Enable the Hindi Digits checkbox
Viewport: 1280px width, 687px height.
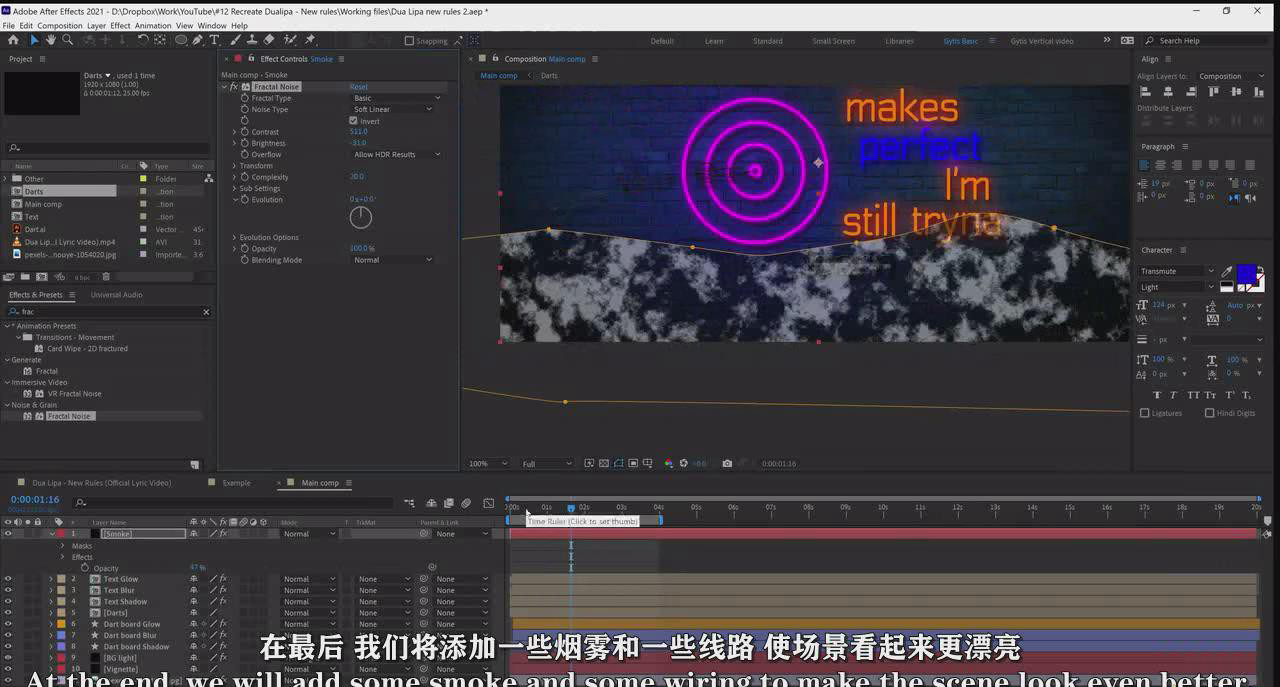(1210, 413)
